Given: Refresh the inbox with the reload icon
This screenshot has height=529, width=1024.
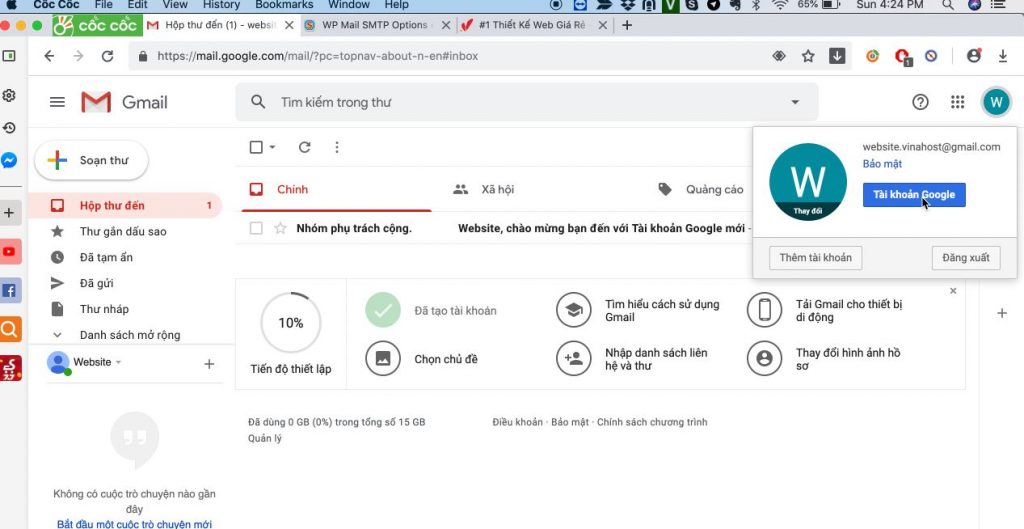Looking at the screenshot, I should (x=305, y=147).
